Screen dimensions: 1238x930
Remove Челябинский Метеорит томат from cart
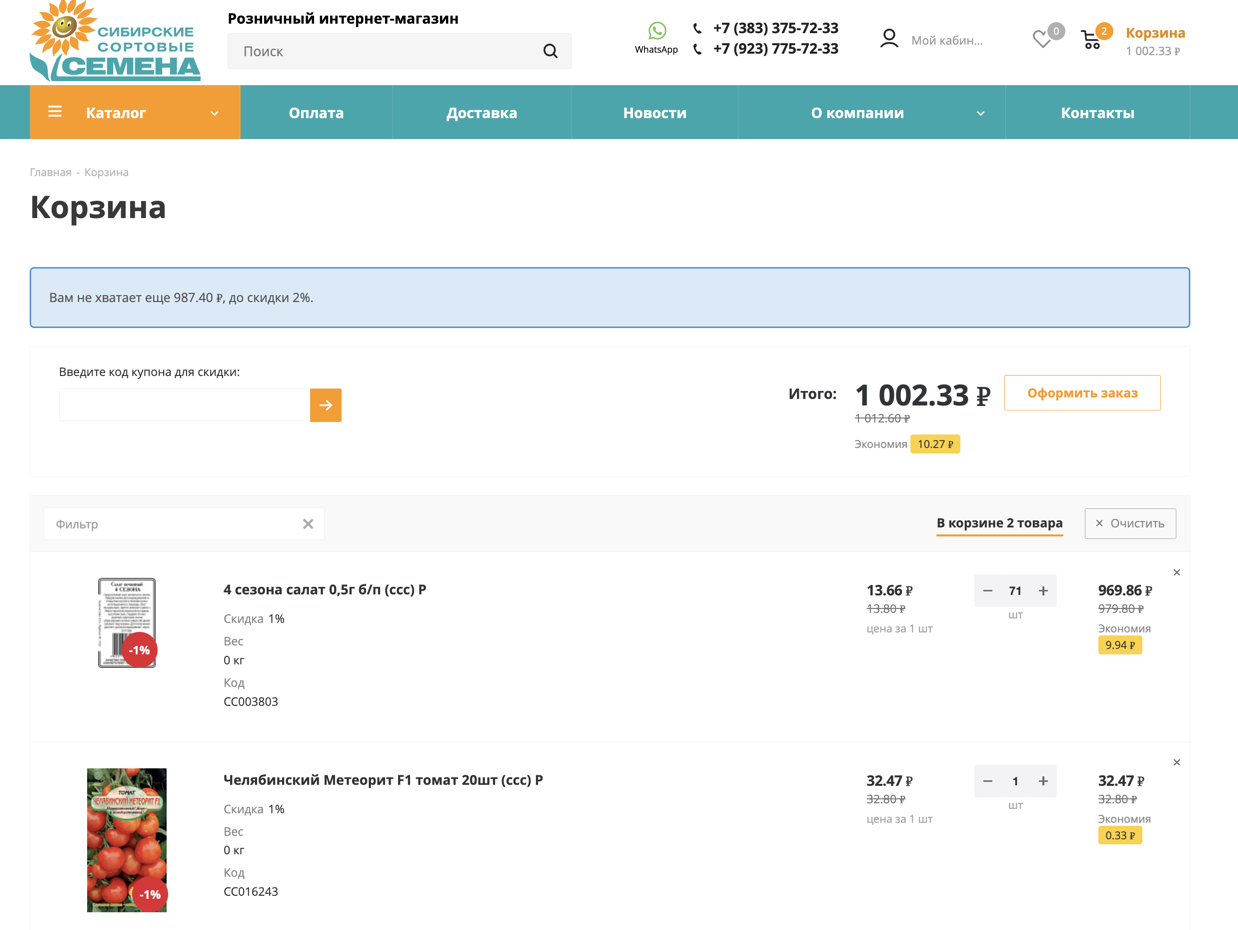coord(1177,763)
